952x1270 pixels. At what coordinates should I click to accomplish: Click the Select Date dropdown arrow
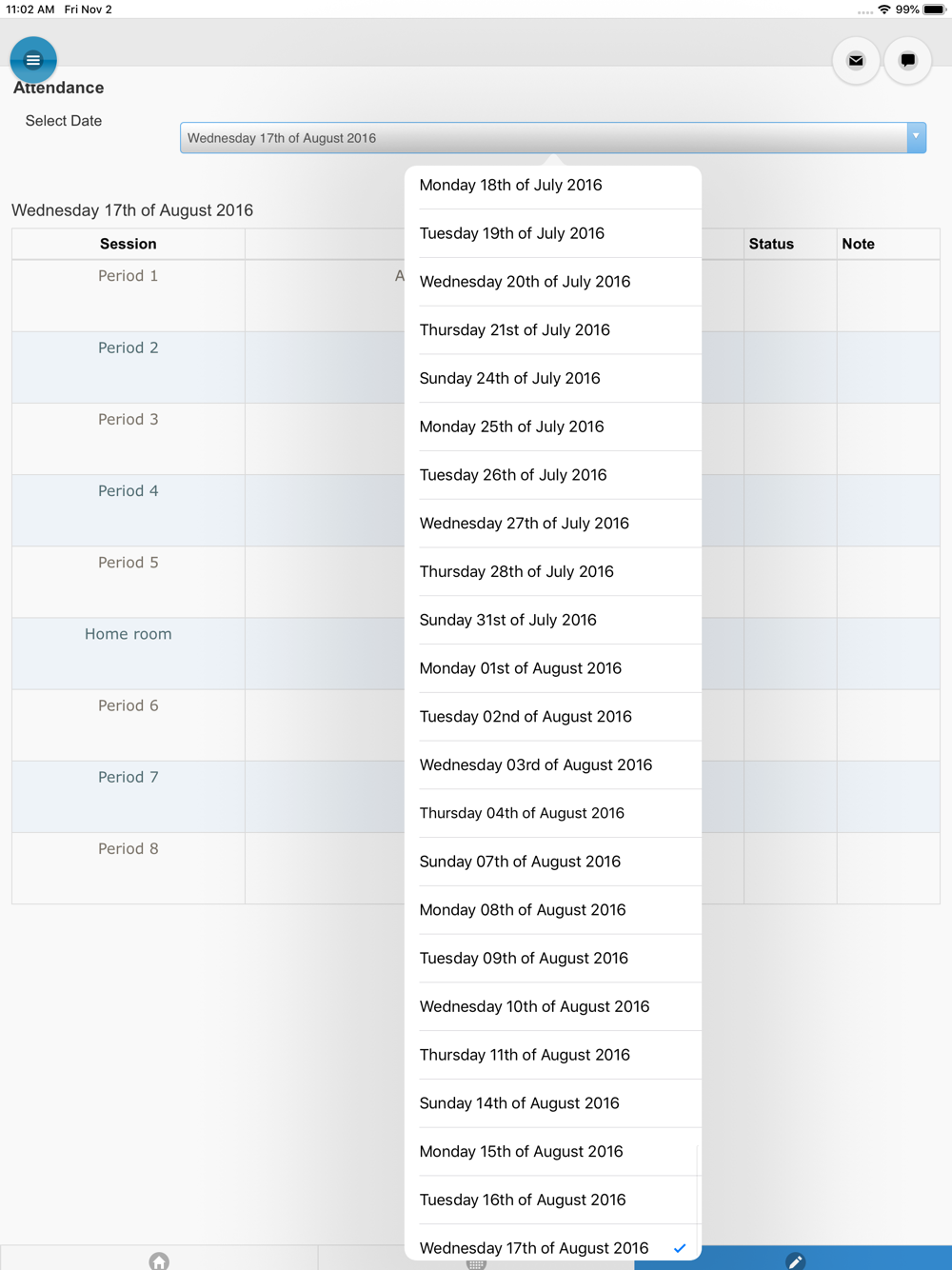(916, 137)
